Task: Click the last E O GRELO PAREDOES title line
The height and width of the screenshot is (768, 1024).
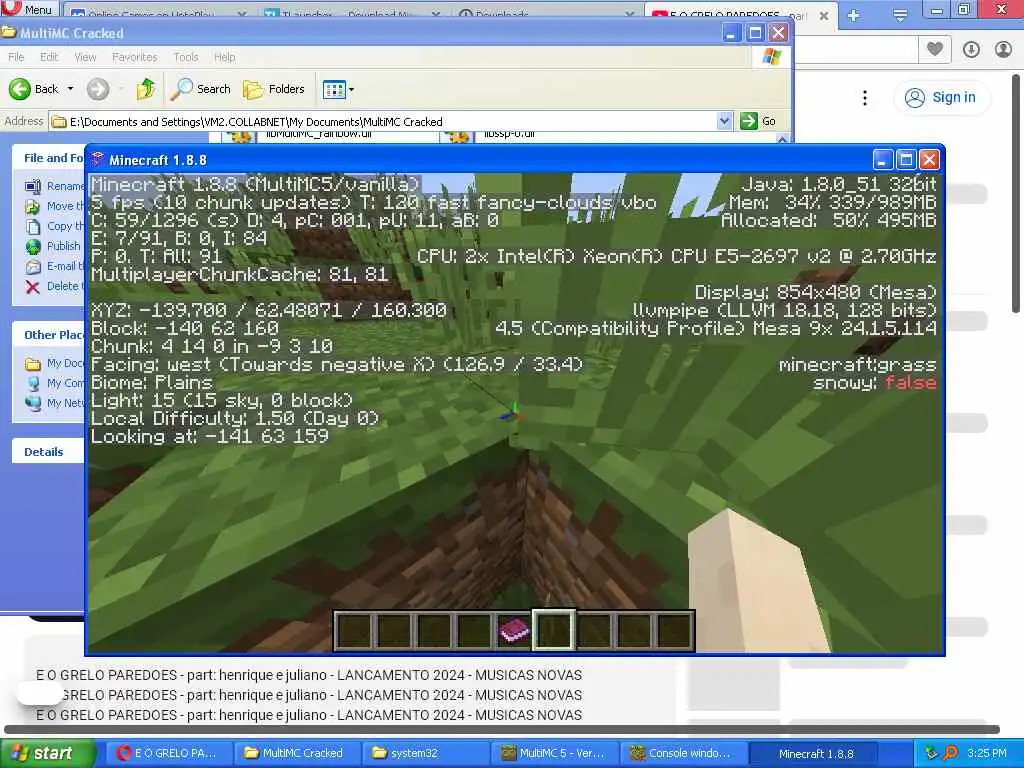Action: [309, 715]
